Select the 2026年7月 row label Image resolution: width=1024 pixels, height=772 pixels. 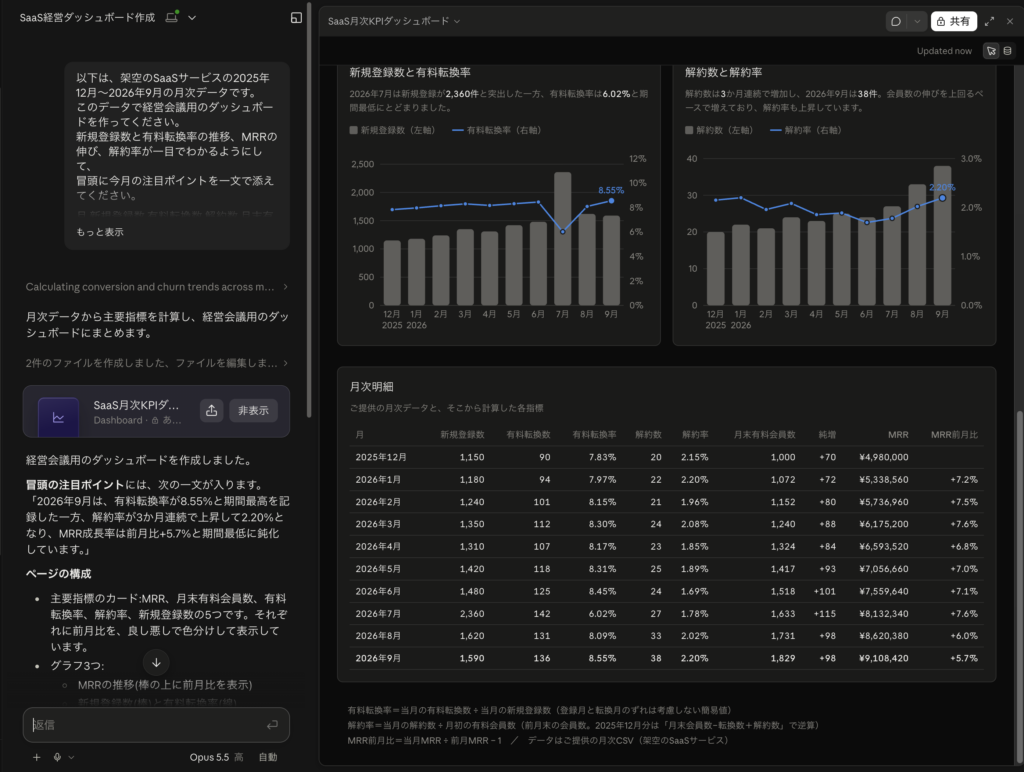click(x=378, y=614)
